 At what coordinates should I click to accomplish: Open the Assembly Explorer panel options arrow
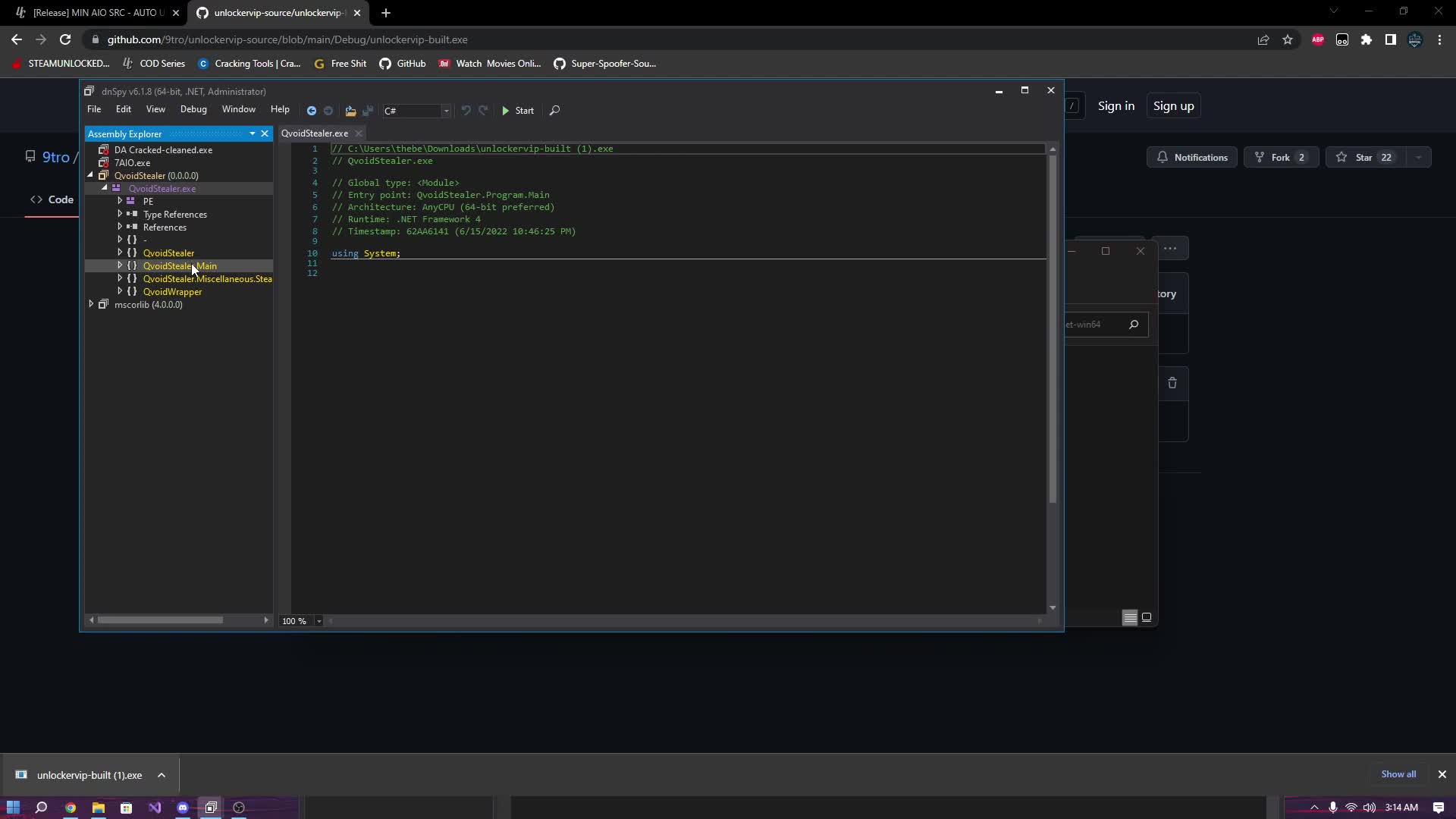[x=253, y=133]
